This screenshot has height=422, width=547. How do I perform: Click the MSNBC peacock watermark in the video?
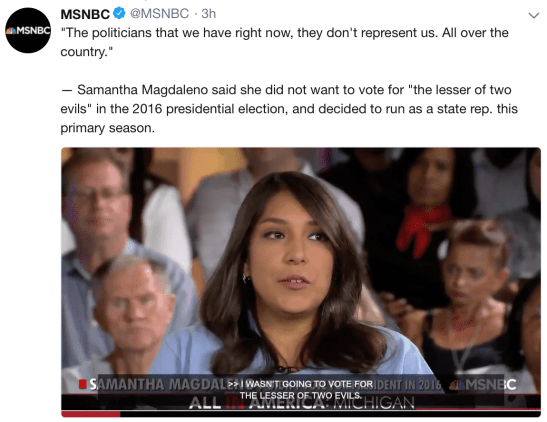tap(483, 384)
